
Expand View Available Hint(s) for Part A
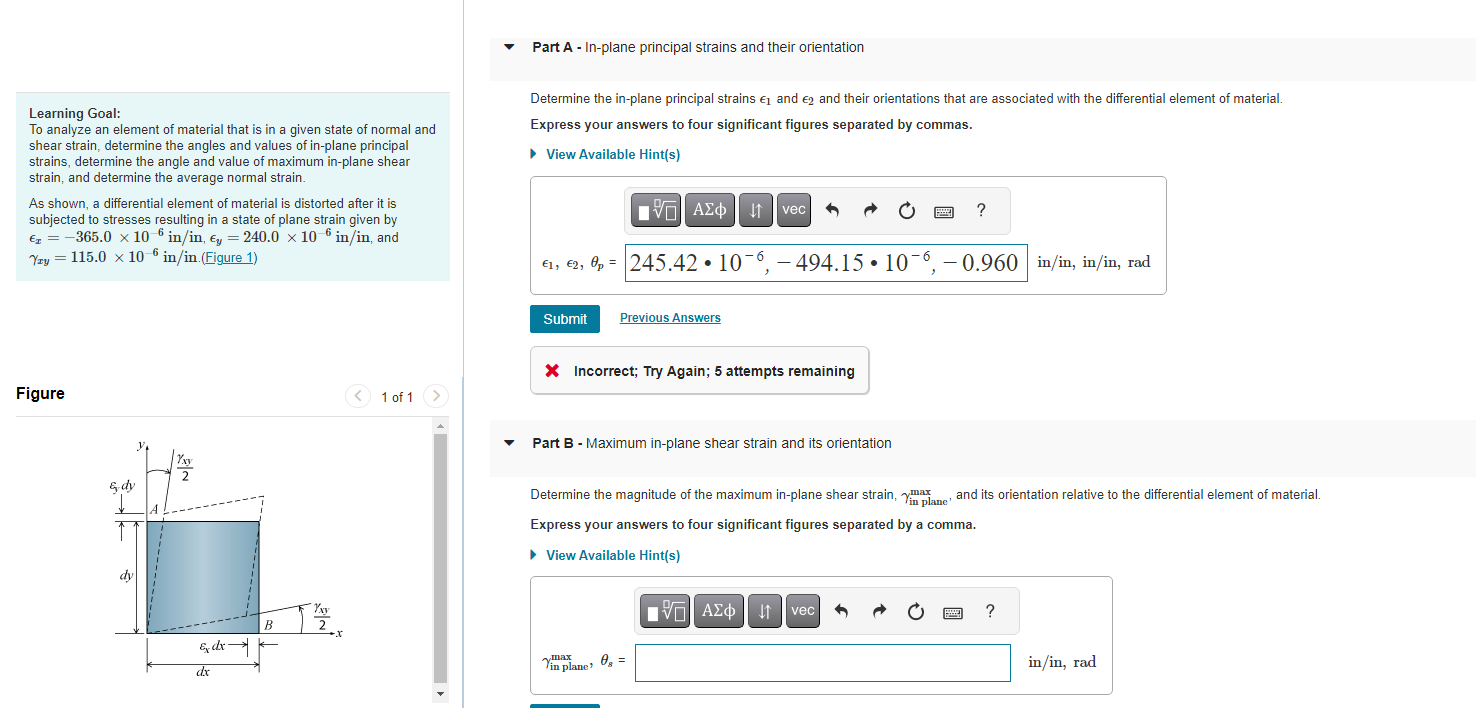click(613, 154)
